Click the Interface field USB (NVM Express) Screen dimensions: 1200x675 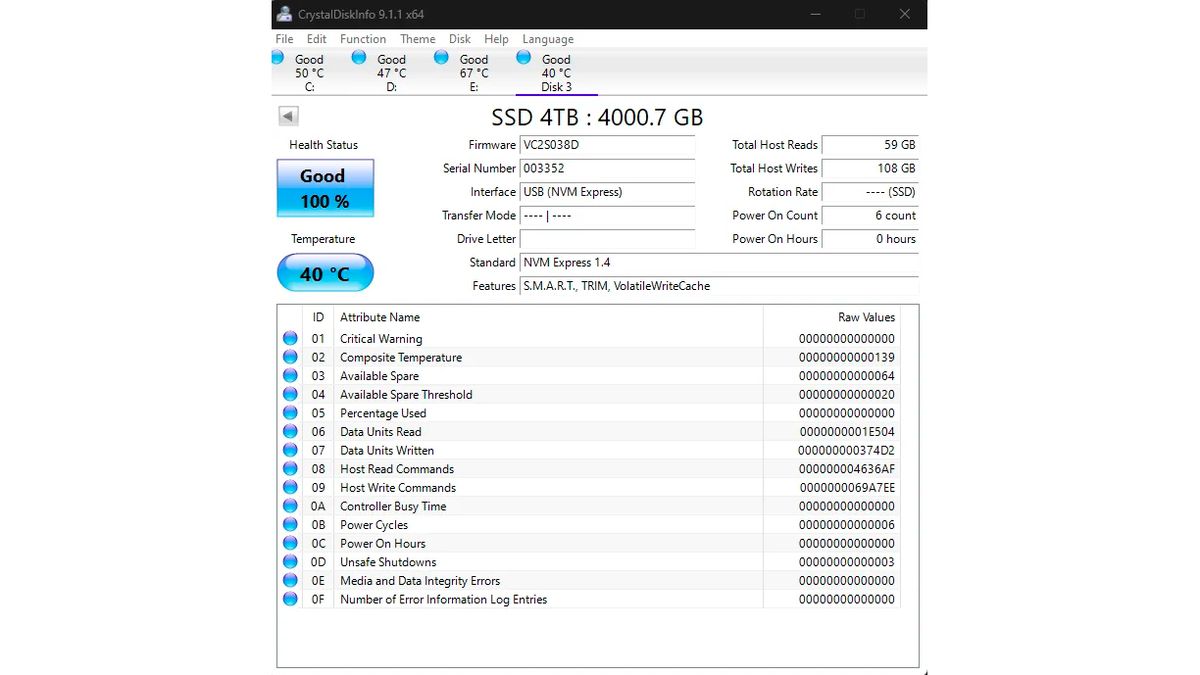tap(607, 192)
